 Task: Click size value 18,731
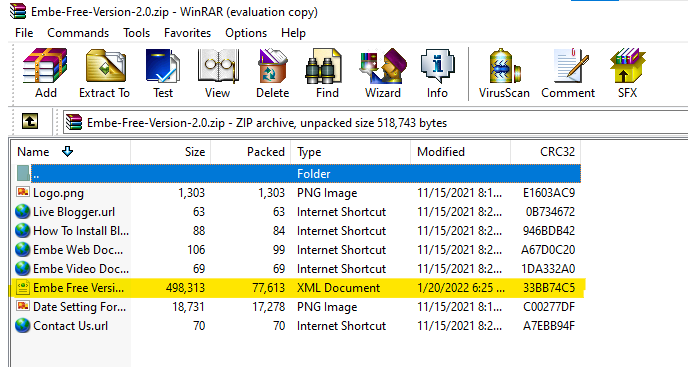(188, 306)
